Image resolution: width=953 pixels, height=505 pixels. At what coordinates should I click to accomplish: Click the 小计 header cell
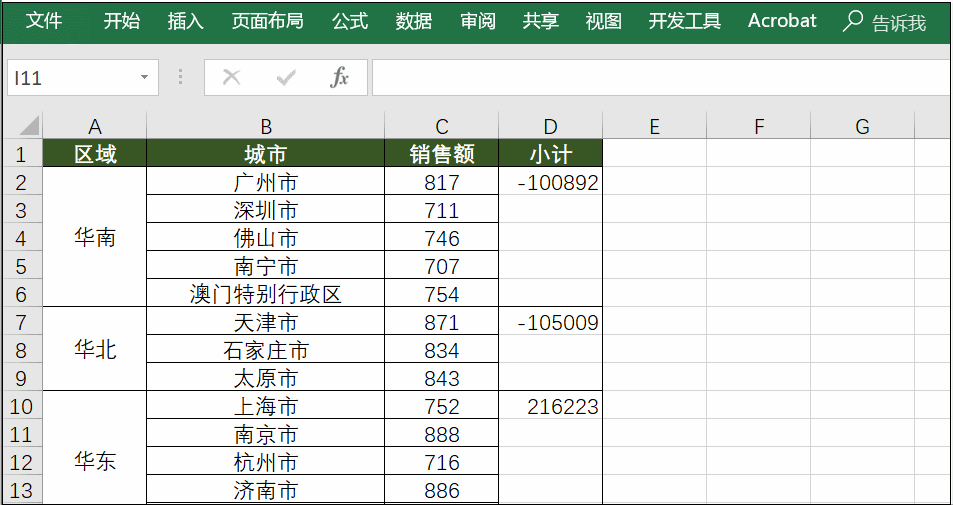point(551,153)
